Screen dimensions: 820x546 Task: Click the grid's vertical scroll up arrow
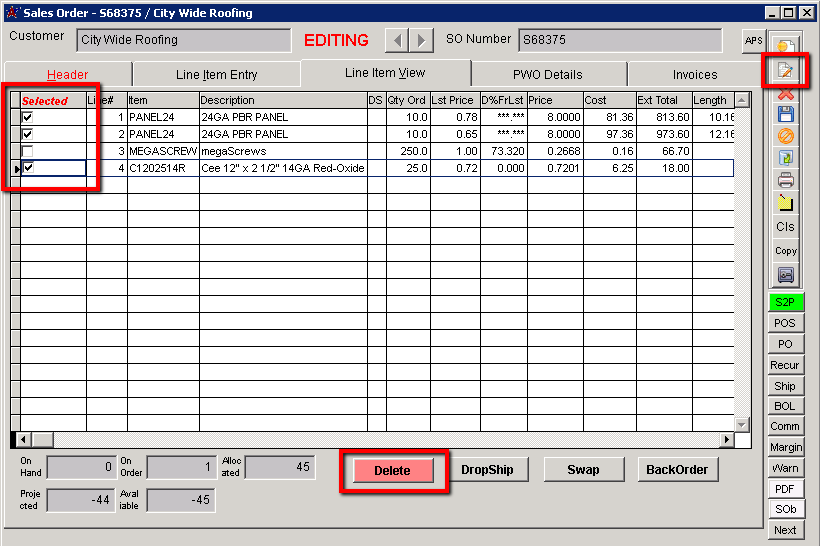pyautogui.click(x=741, y=100)
